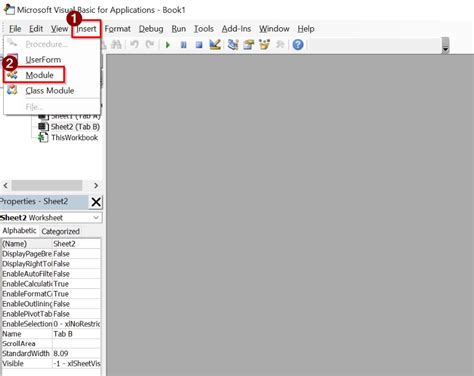Screen dimensions: 474x376
Task: Choose Module from Insert menu
Action: click(39, 75)
